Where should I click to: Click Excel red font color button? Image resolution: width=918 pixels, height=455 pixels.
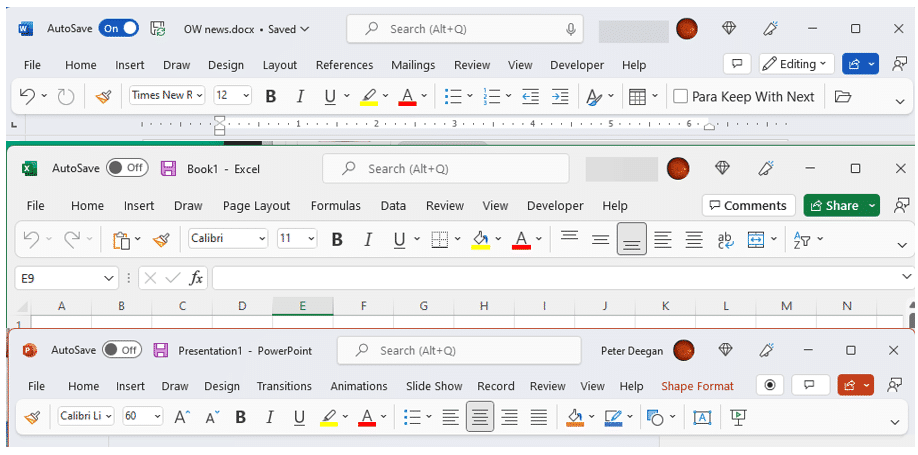pyautogui.click(x=521, y=239)
